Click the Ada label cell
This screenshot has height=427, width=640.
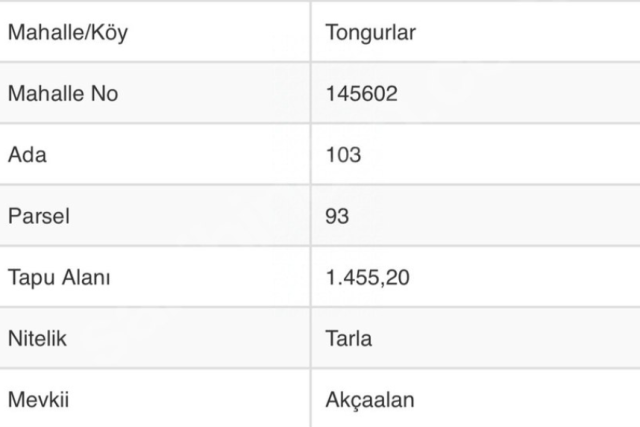coord(26,155)
